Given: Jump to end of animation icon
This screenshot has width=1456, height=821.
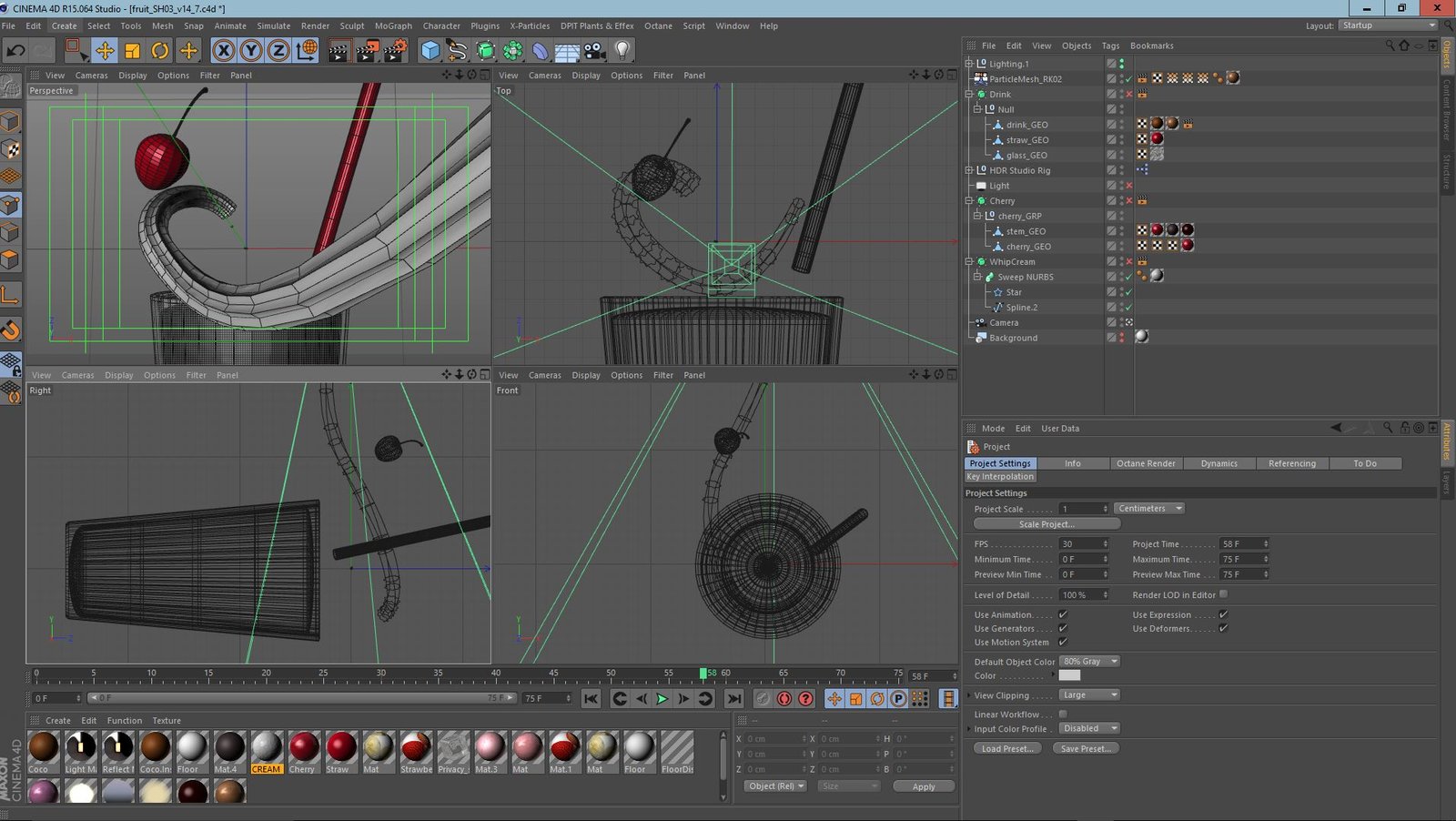Looking at the screenshot, I should (733, 699).
